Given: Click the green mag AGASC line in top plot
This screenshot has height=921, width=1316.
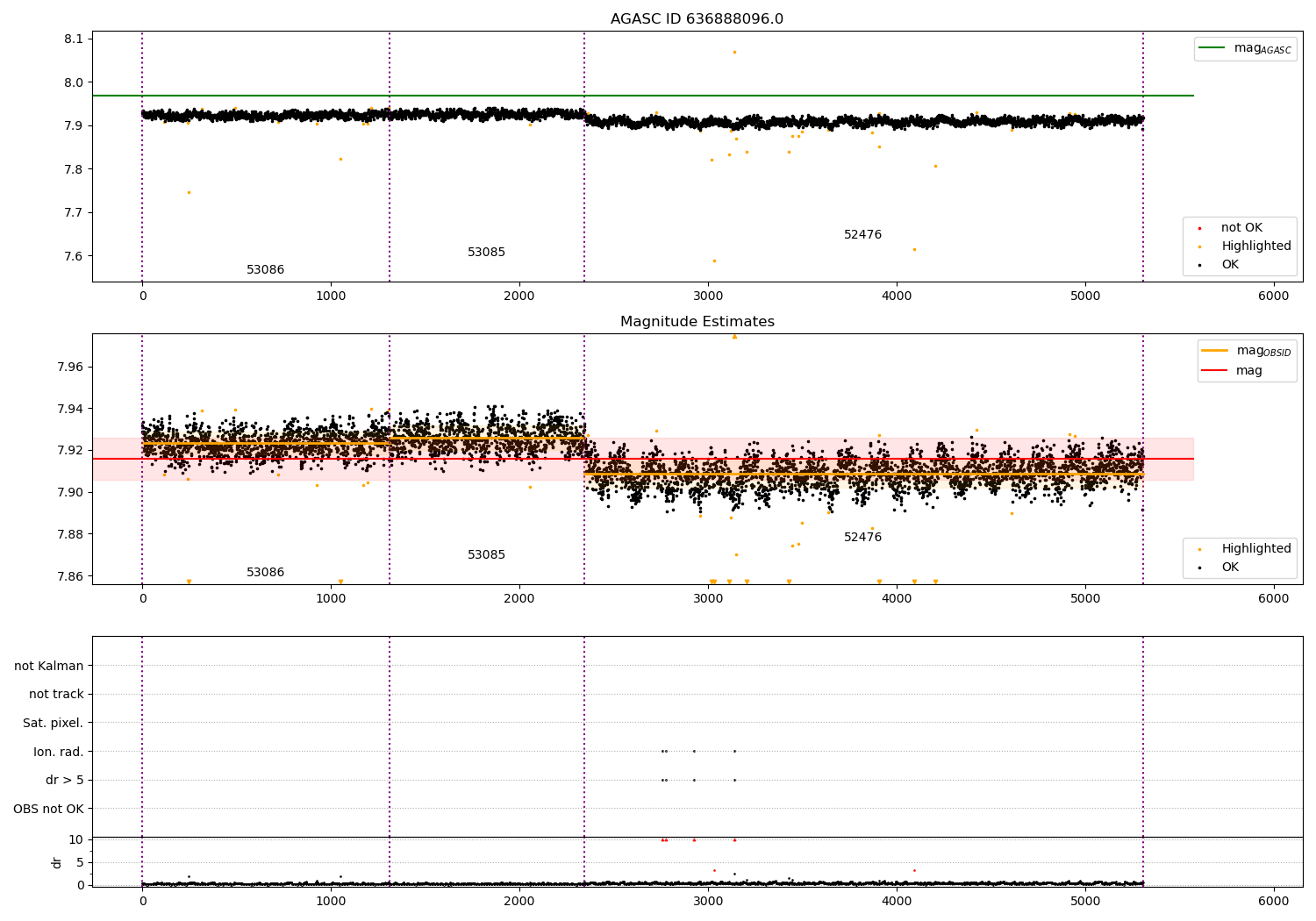Looking at the screenshot, I should 642,96.
